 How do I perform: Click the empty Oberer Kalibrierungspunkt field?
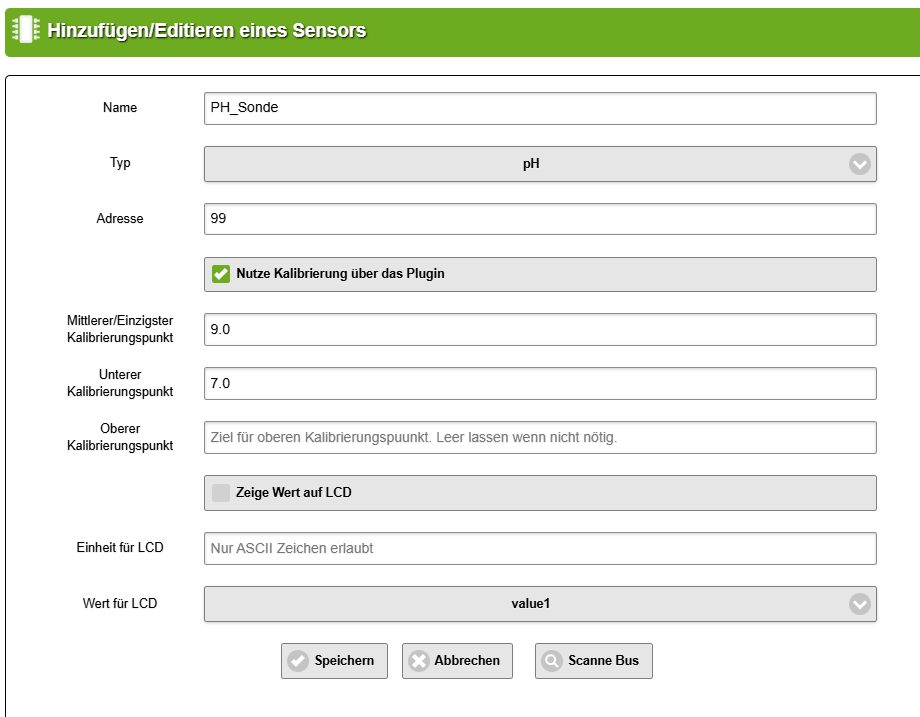click(x=540, y=437)
